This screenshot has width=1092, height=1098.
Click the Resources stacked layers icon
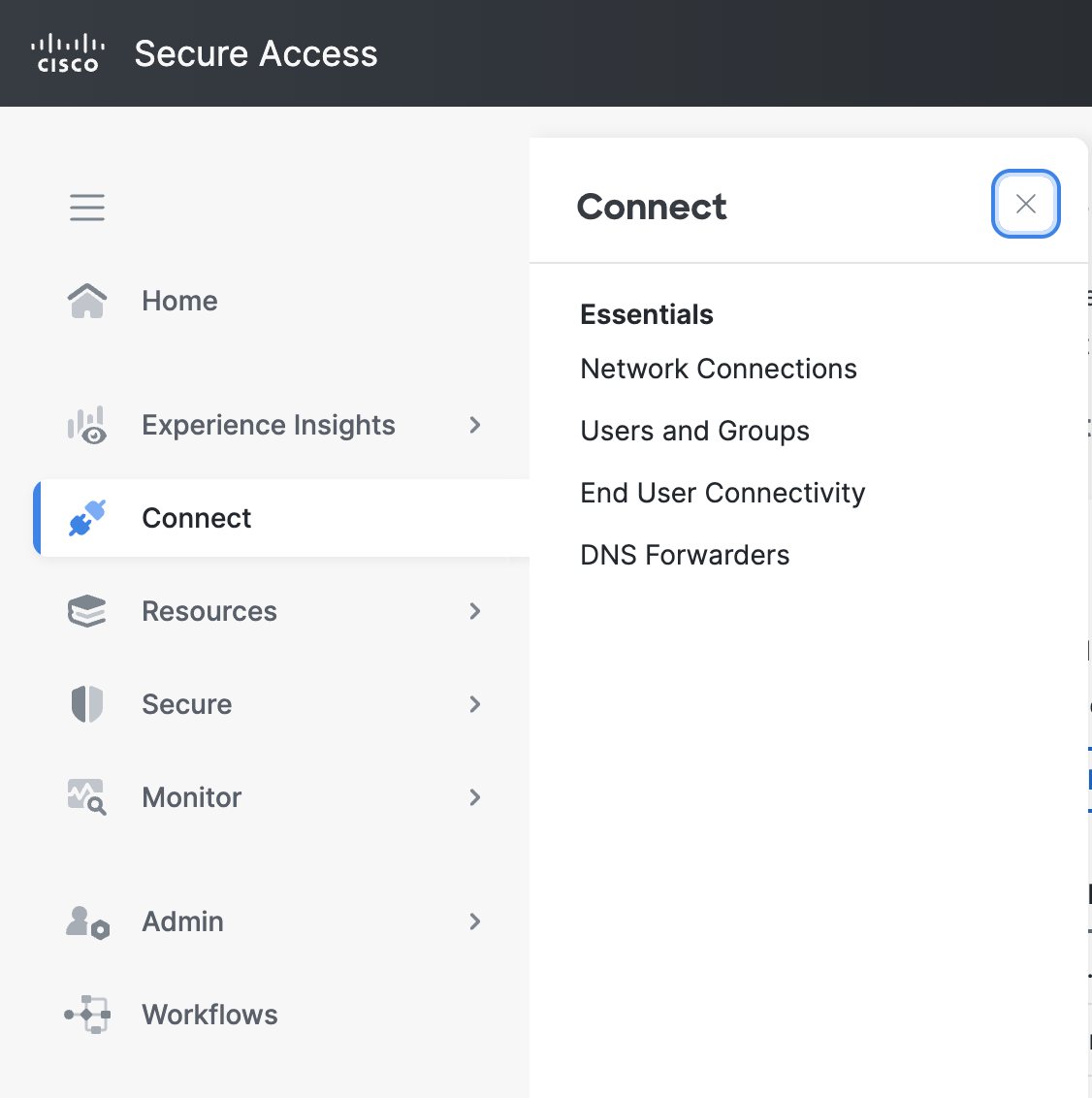tap(87, 611)
